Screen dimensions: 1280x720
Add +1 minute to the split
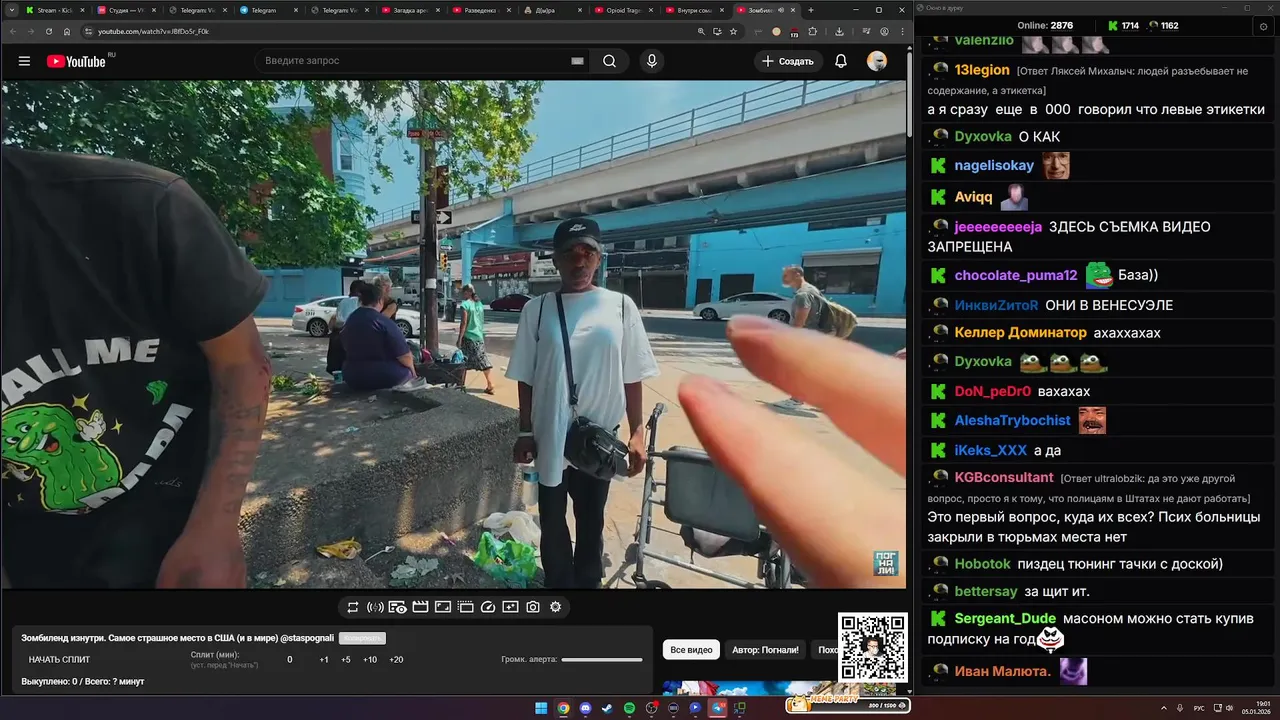click(324, 660)
